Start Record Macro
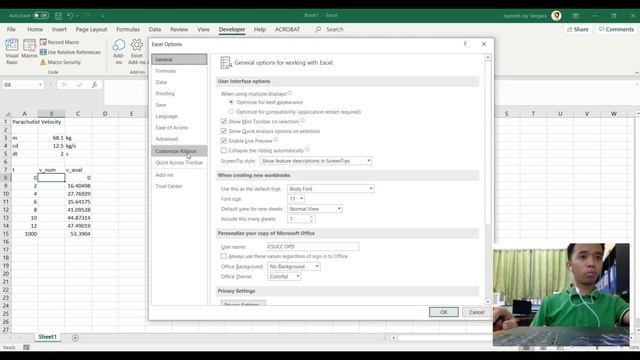 [60, 42]
